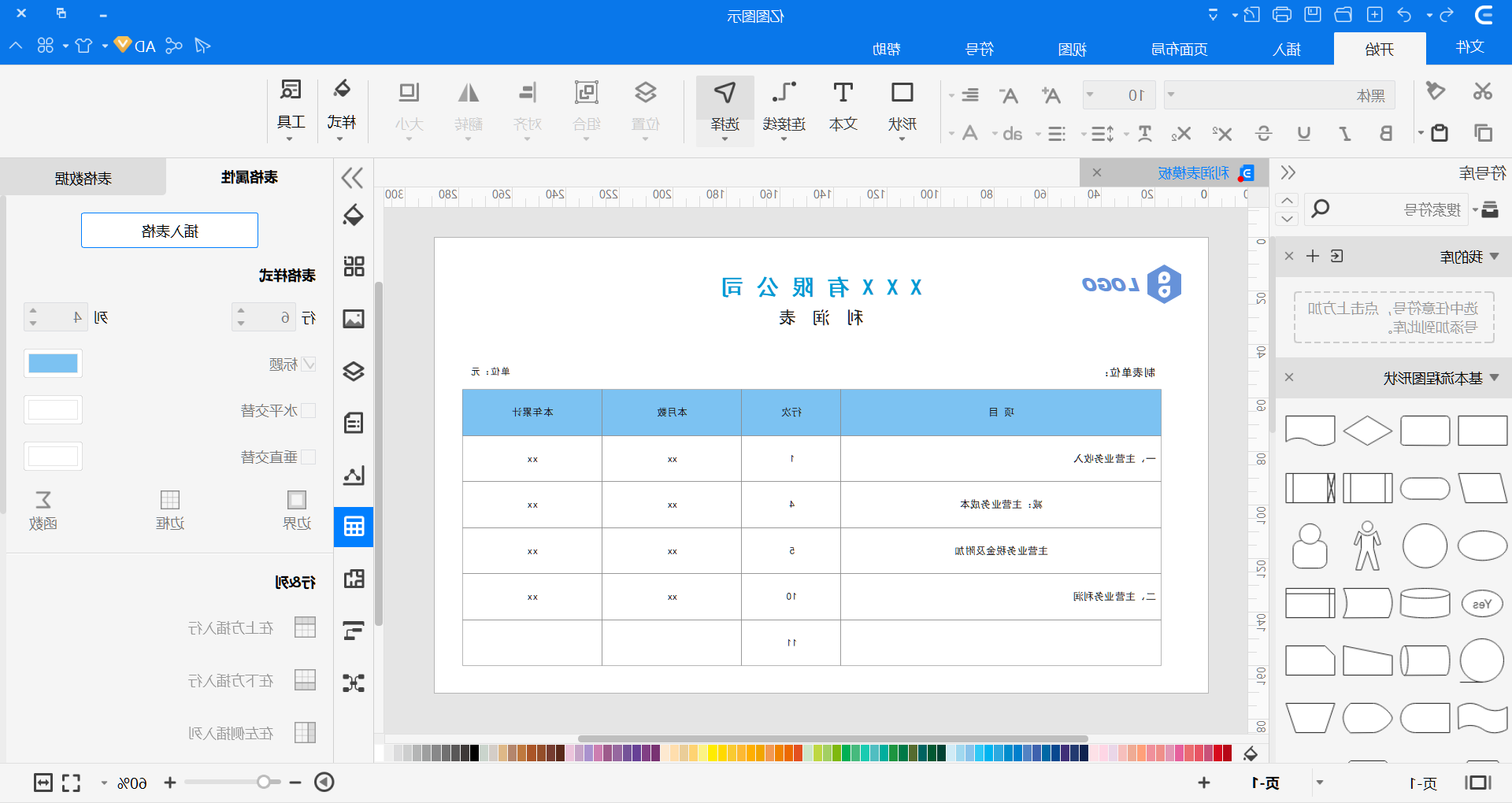1512x803 pixels.
Task: Select the 连接线 (Connector) tool
Action: 784,109
